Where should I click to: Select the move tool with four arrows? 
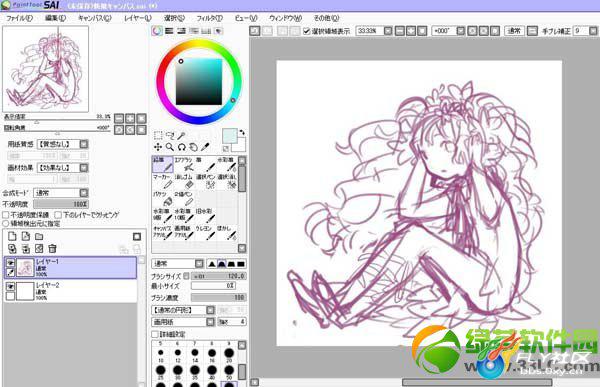pyautogui.click(x=158, y=147)
